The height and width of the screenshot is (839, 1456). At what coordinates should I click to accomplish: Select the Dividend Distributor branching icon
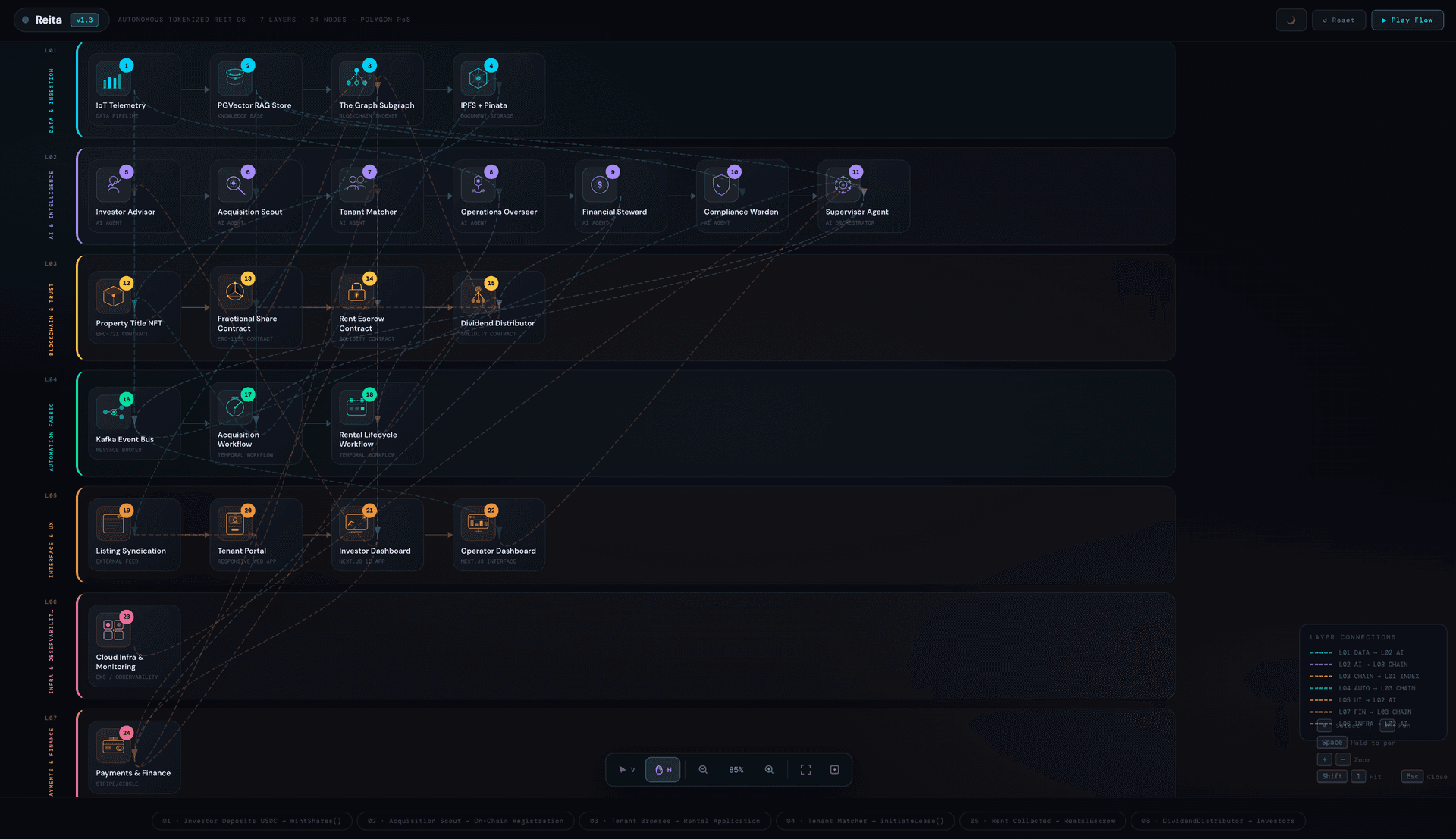[478, 296]
